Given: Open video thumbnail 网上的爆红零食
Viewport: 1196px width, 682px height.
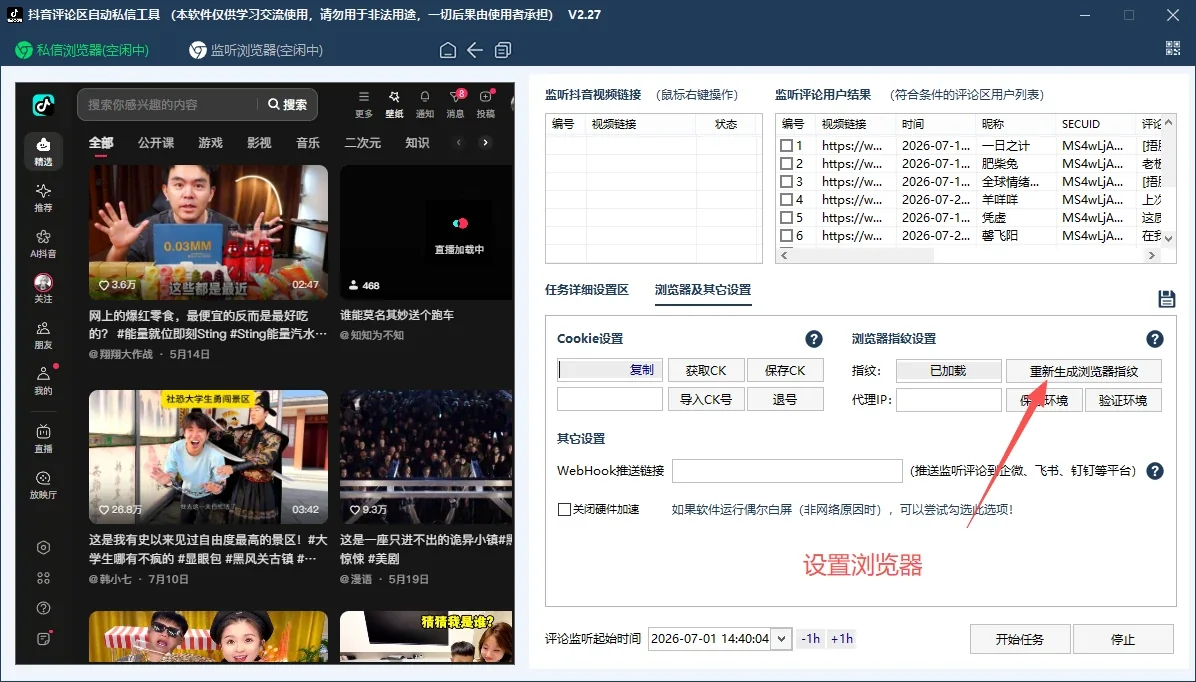Looking at the screenshot, I should (208, 233).
